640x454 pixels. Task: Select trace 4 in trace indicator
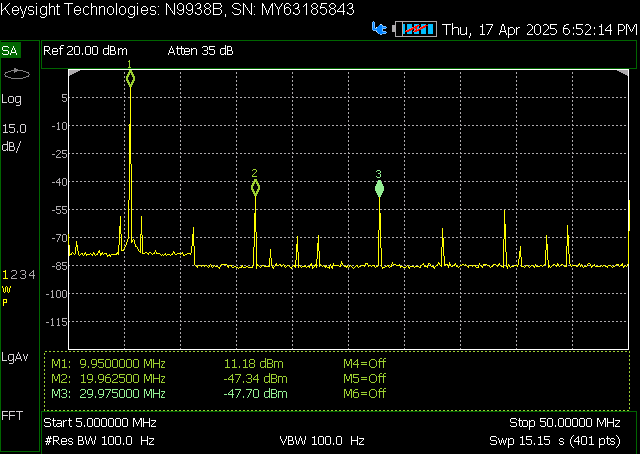pyautogui.click(x=32, y=275)
